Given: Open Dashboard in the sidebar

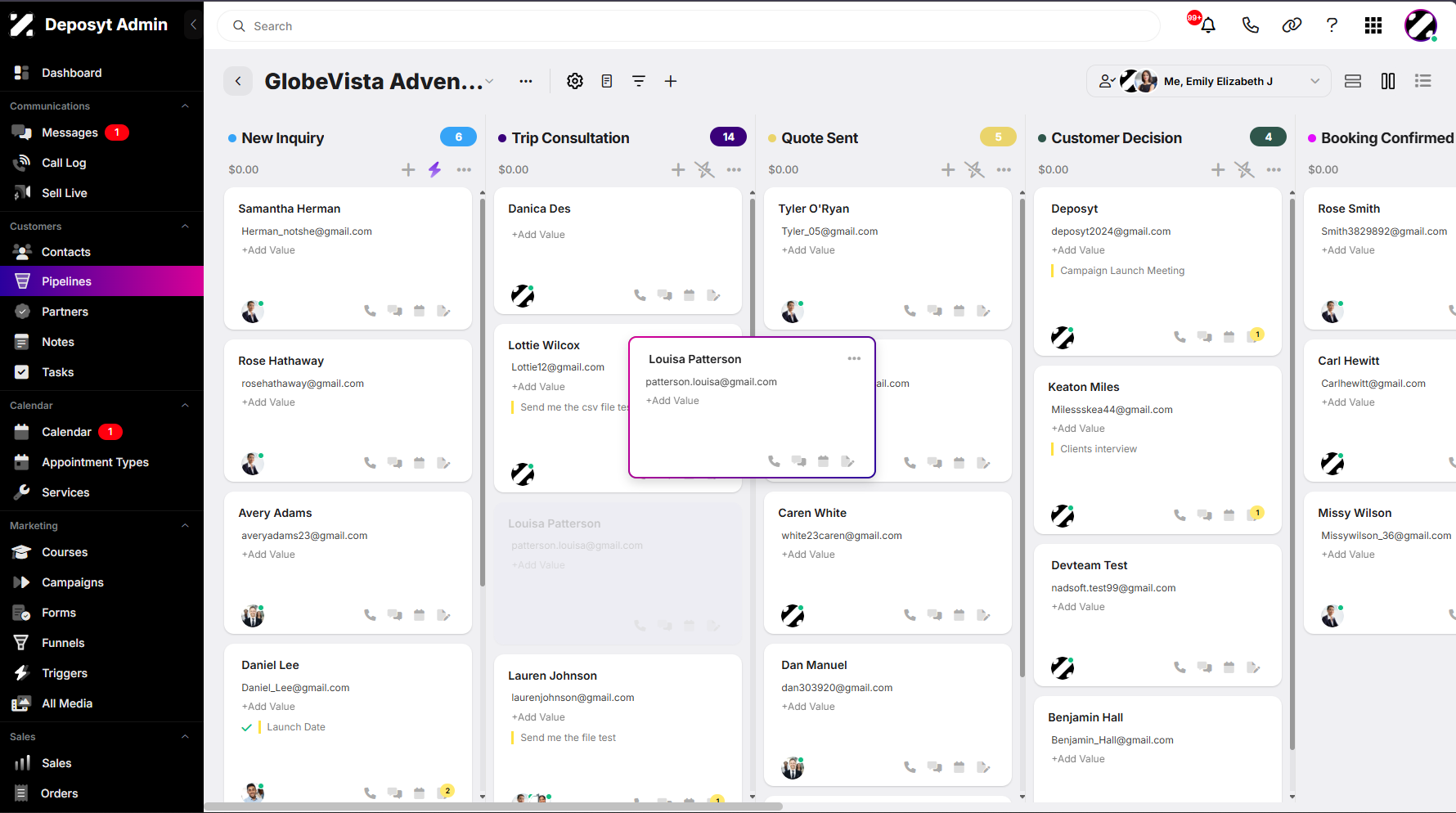Looking at the screenshot, I should [x=72, y=73].
